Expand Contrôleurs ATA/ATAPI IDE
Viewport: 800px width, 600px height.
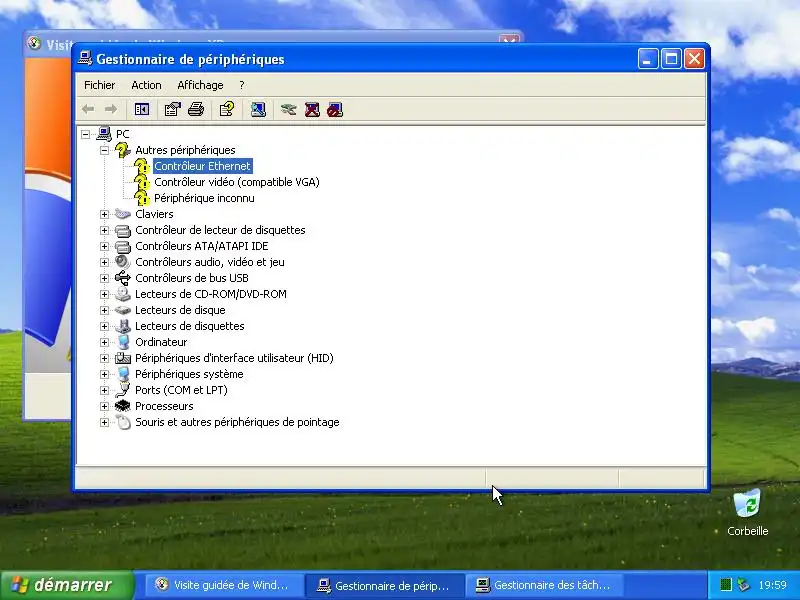coord(105,246)
